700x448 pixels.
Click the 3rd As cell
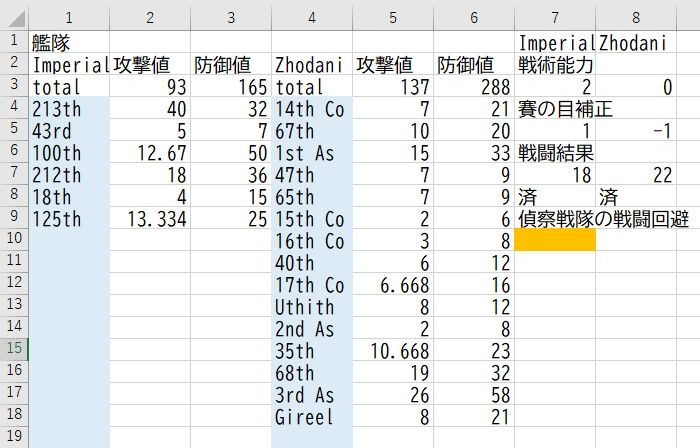point(312,394)
